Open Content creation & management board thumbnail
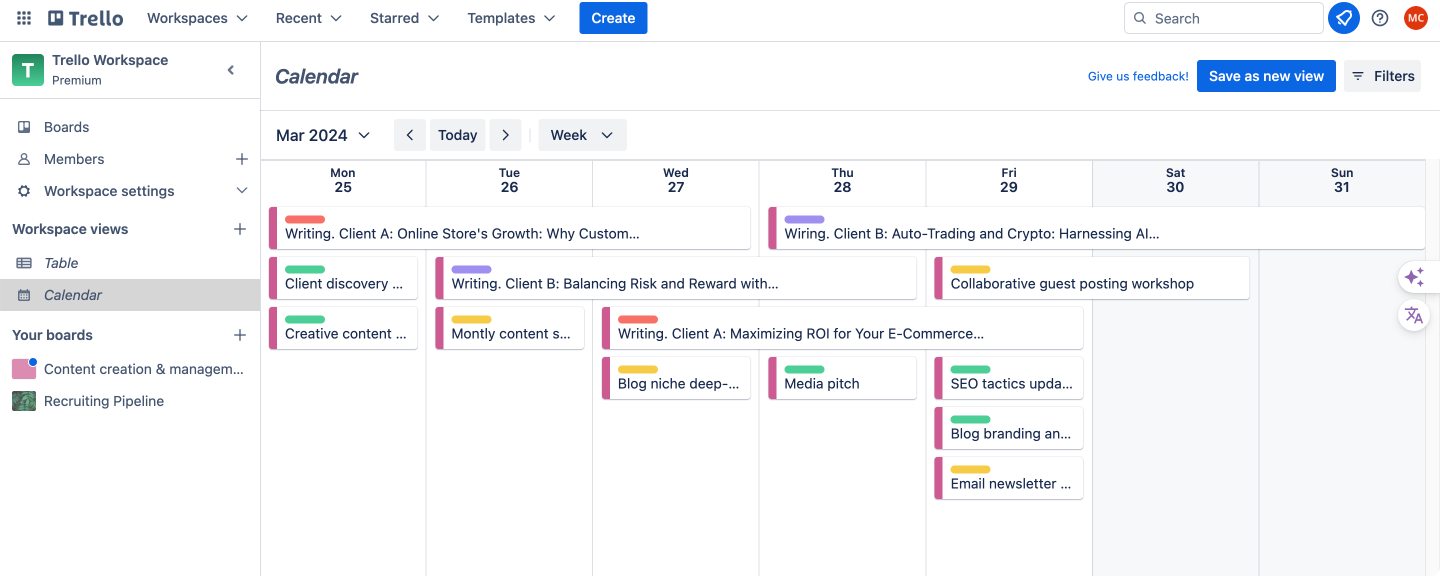Viewport: 1440px width, 576px height. tap(24, 369)
